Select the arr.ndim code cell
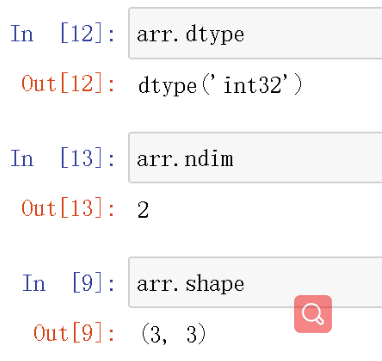 click(x=255, y=158)
